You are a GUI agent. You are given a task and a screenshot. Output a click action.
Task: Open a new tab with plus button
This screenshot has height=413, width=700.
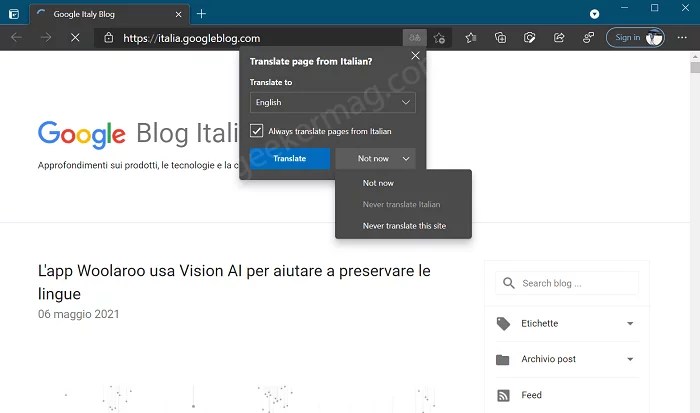coord(201,14)
